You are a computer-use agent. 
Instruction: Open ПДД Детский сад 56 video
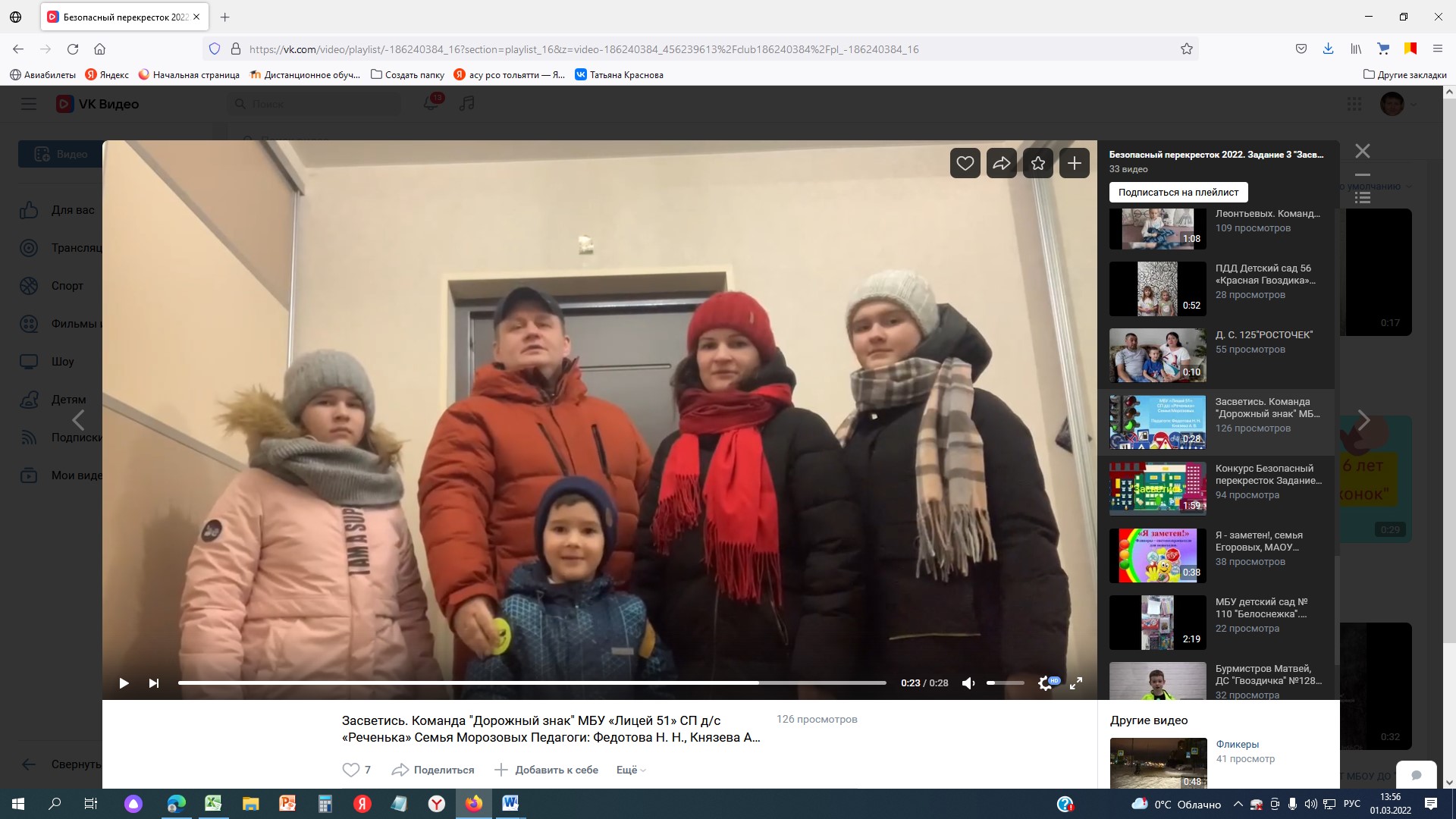(1216, 289)
